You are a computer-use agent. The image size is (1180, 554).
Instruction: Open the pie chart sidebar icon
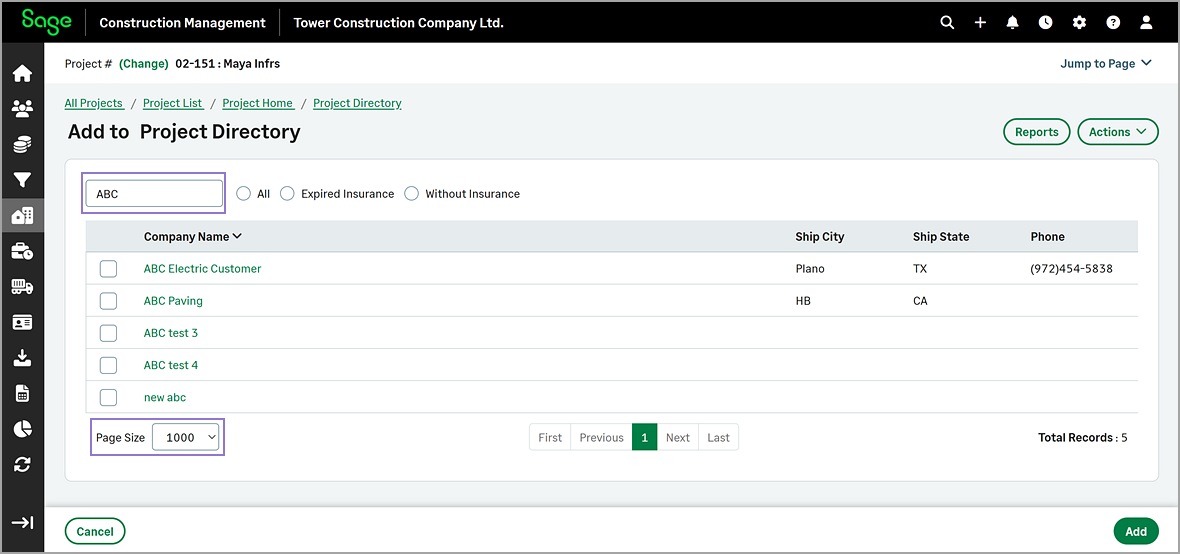pos(23,429)
